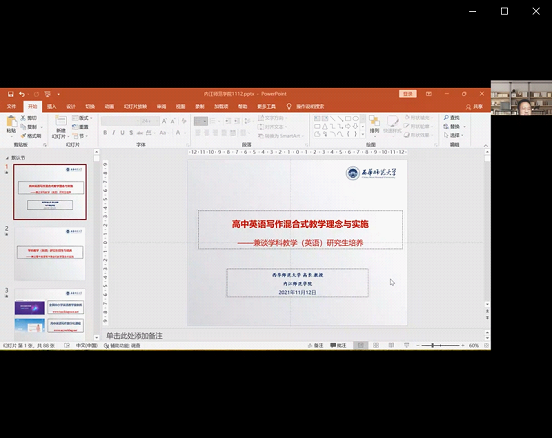Open the Insert ribbon tab
This screenshot has width=552, height=438.
tap(51, 106)
